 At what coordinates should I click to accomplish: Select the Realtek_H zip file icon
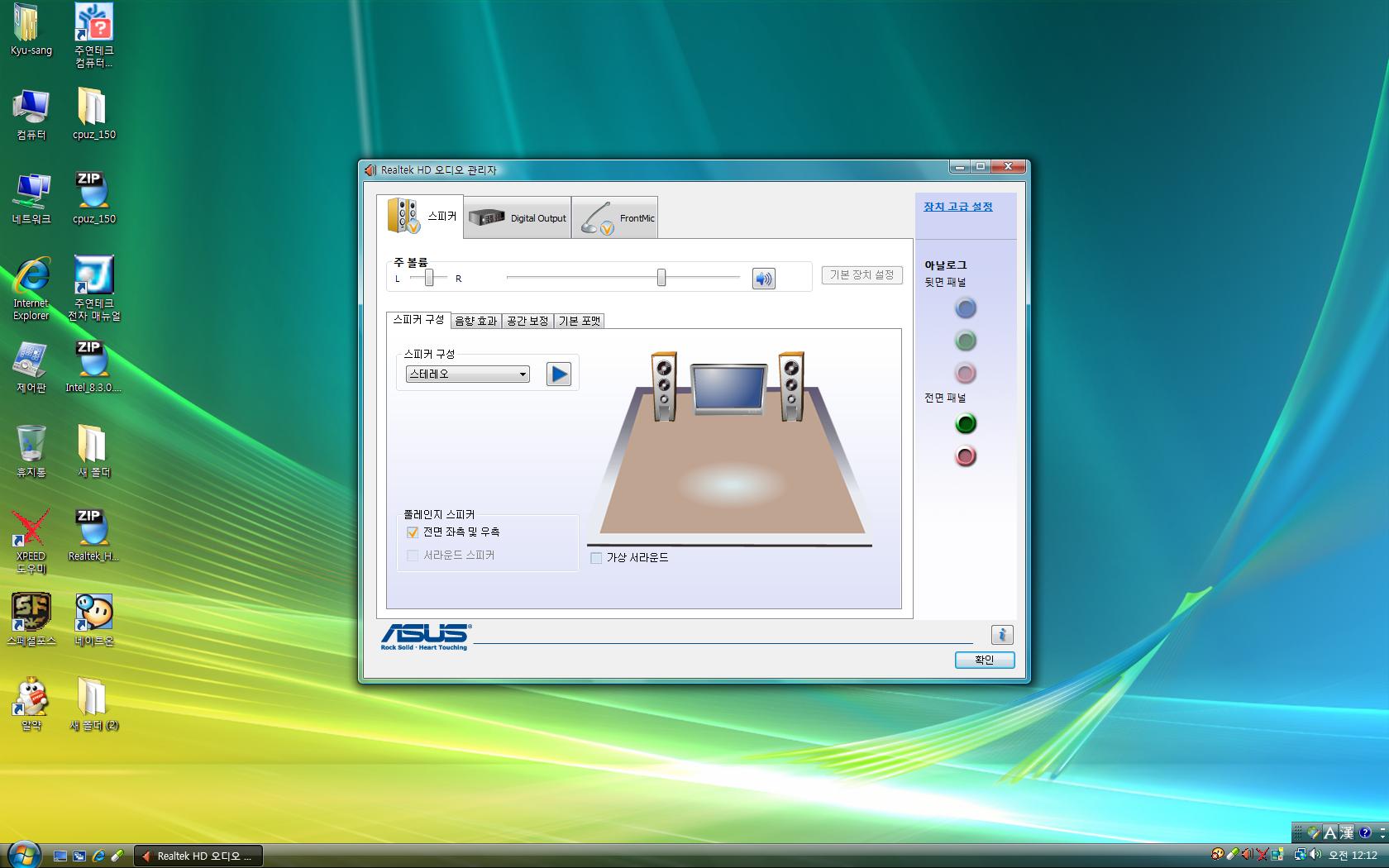(x=93, y=536)
